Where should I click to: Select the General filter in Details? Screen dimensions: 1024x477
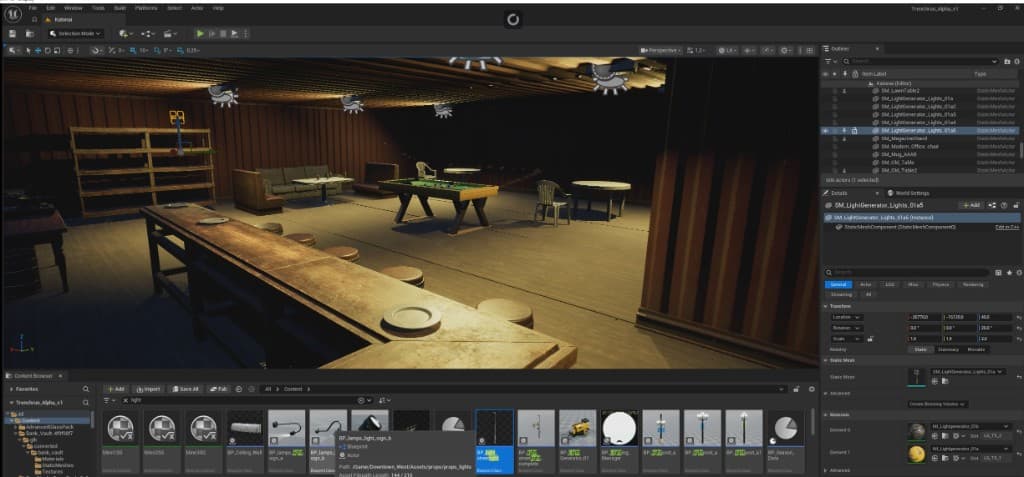[838, 285]
